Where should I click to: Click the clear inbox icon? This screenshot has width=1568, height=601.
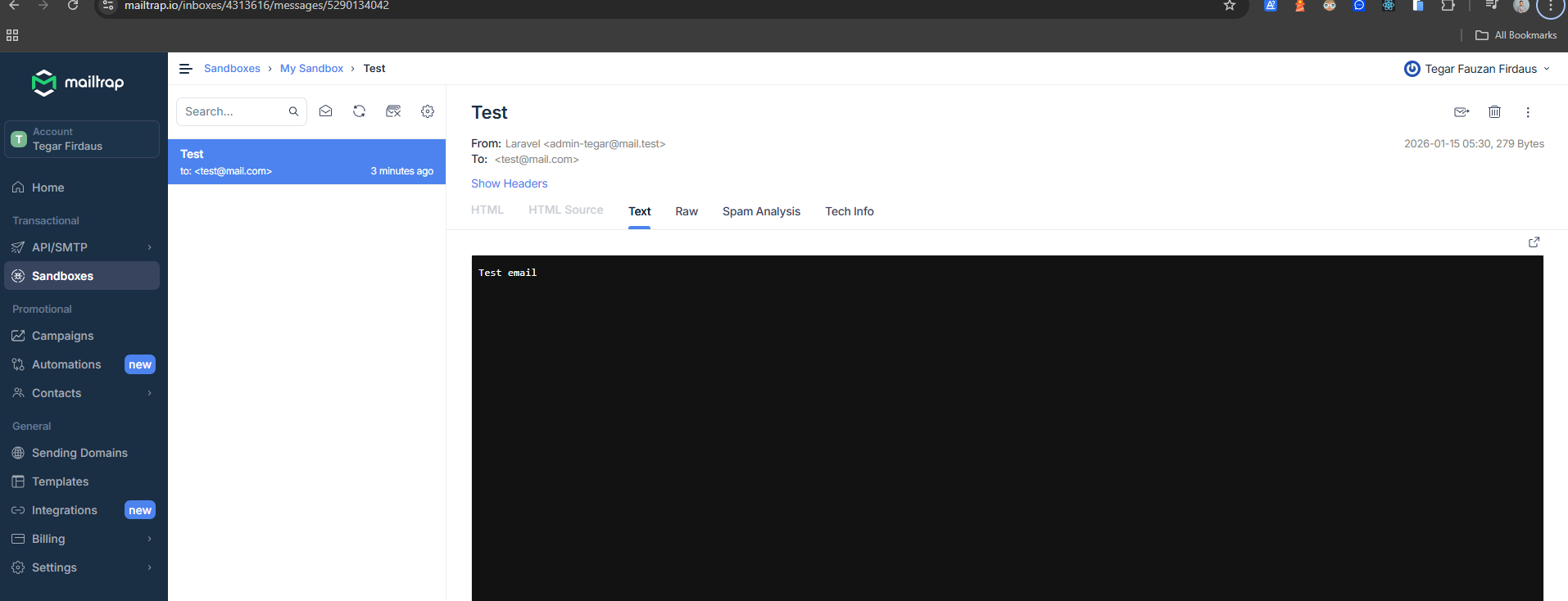[x=393, y=111]
